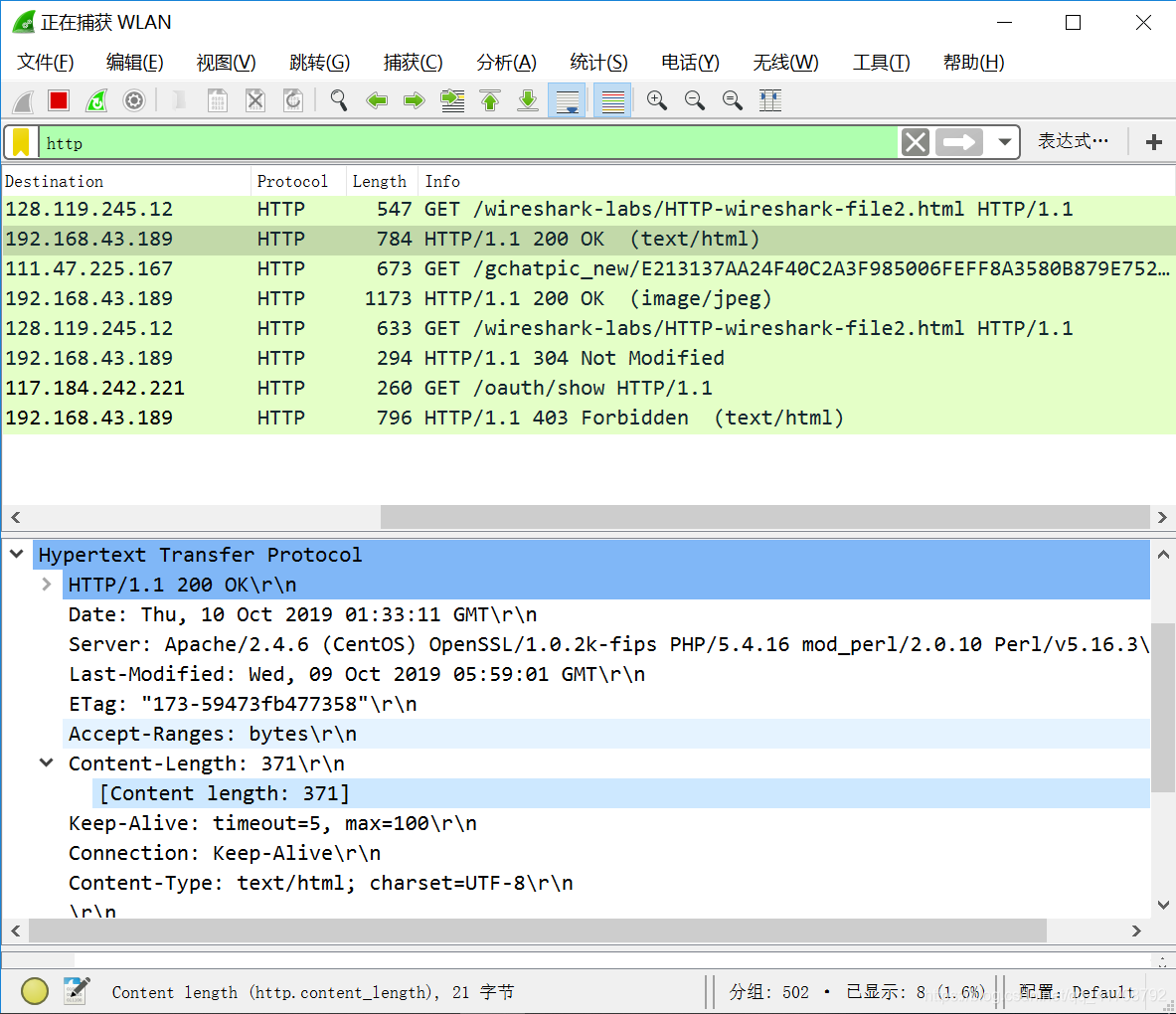1176x1014 pixels.
Task: Add a filter button with plus icon
Action: tap(1154, 142)
